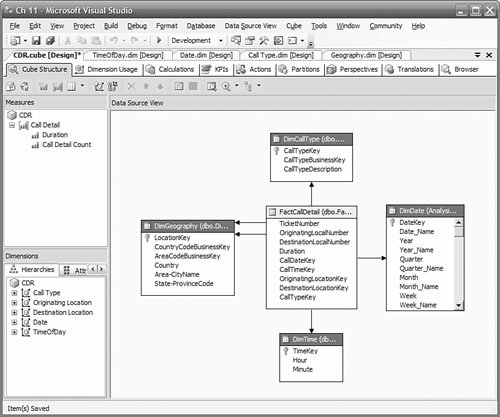Click the New Linked Object icon
The image size is (500, 417).
[113, 87]
